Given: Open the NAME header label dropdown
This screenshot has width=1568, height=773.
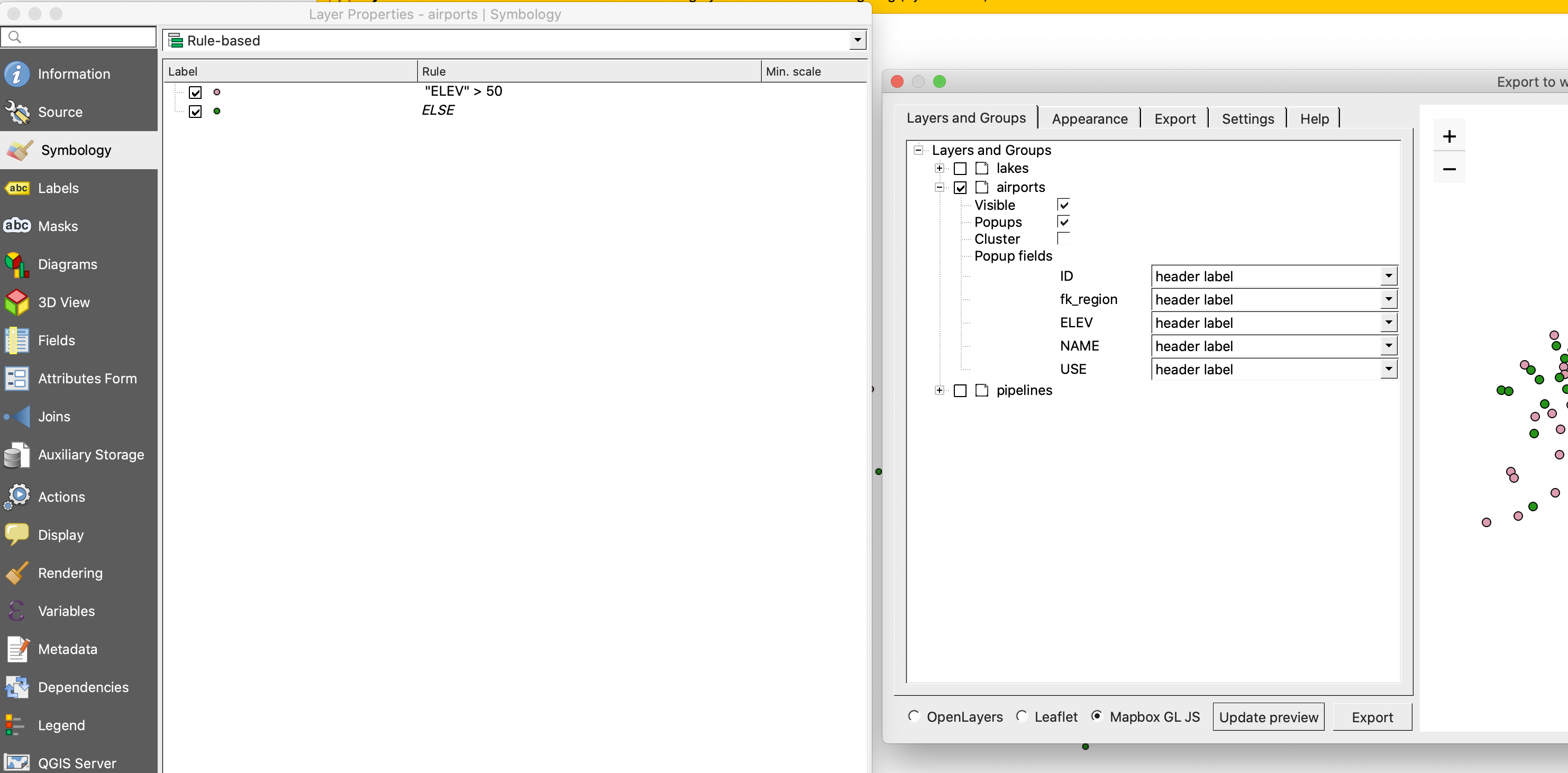Looking at the screenshot, I should coord(1389,345).
